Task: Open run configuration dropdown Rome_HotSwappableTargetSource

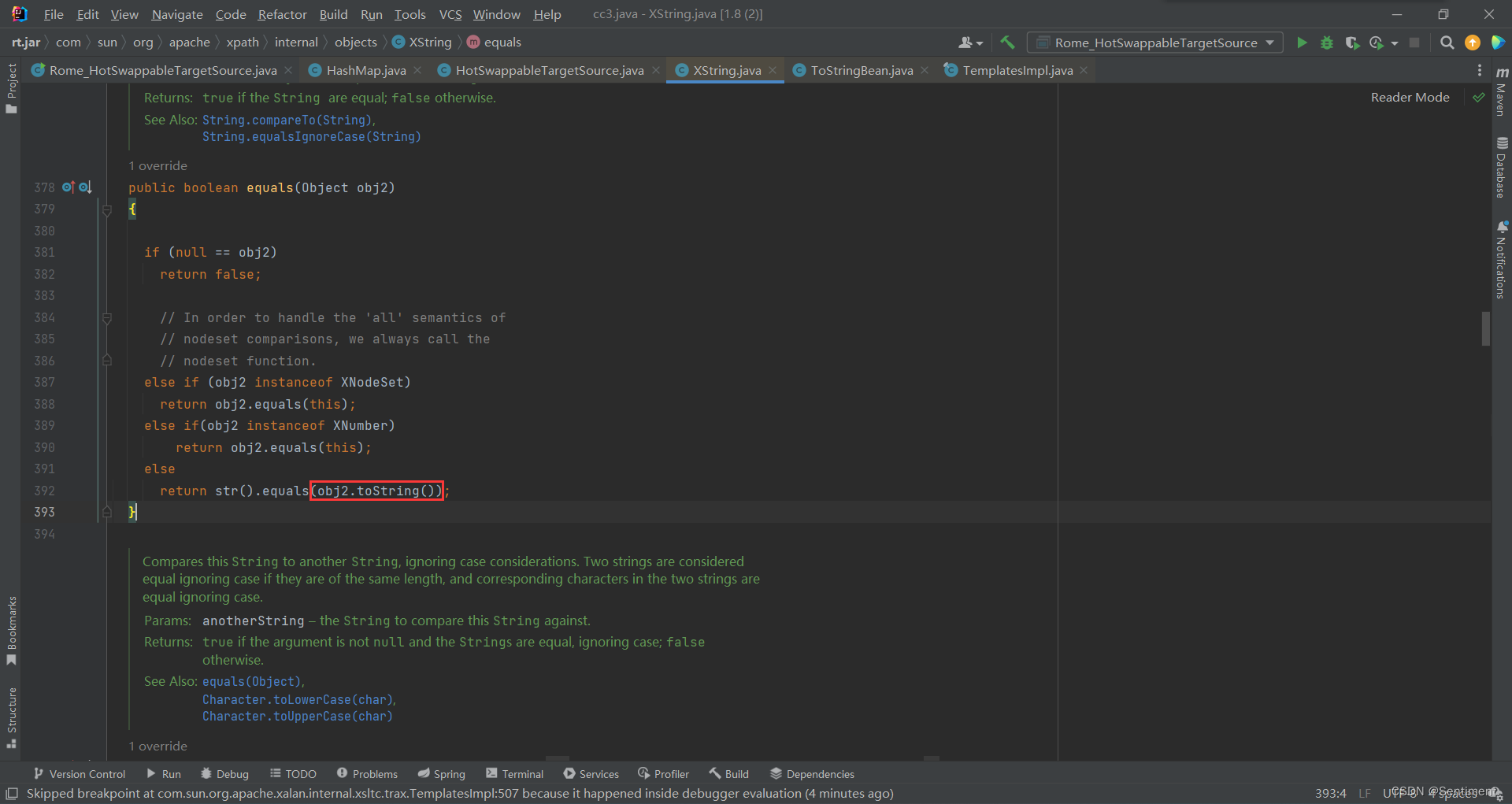Action: click(1155, 43)
